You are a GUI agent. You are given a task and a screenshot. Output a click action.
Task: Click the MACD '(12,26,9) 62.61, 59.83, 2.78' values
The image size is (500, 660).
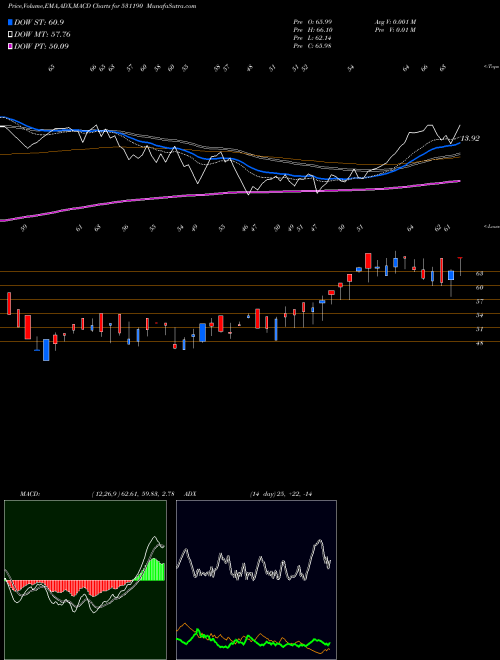click(x=133, y=494)
